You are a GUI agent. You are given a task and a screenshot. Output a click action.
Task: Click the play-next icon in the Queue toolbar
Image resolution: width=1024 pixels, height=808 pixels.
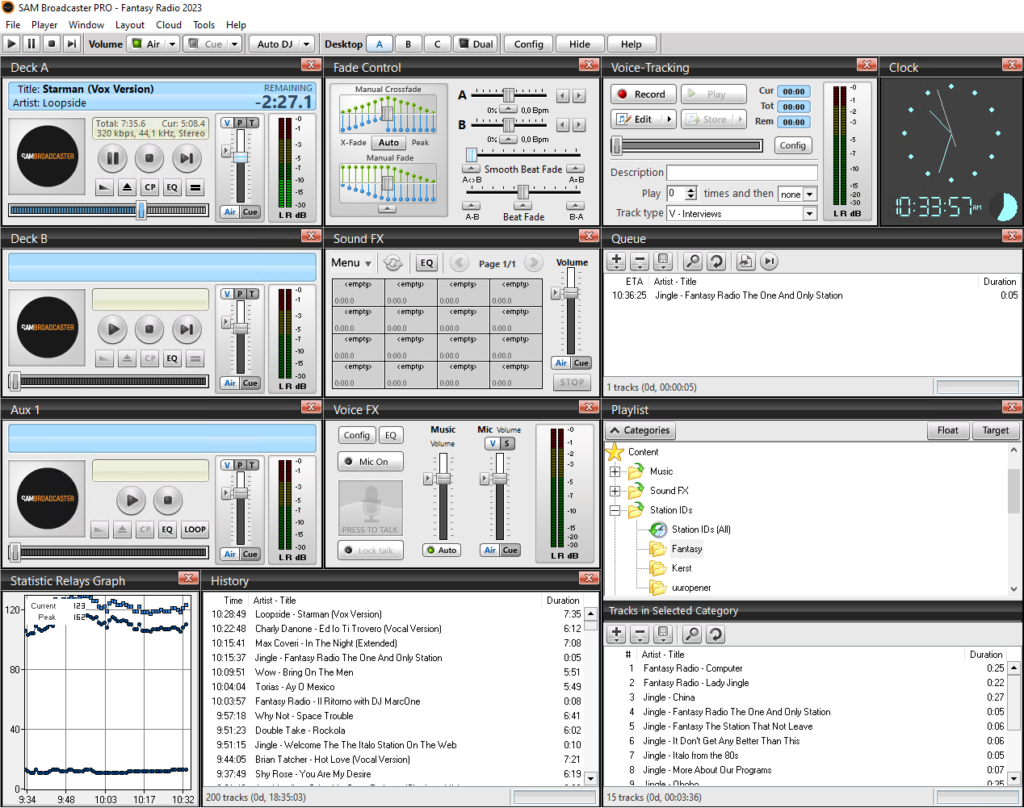[x=769, y=261]
